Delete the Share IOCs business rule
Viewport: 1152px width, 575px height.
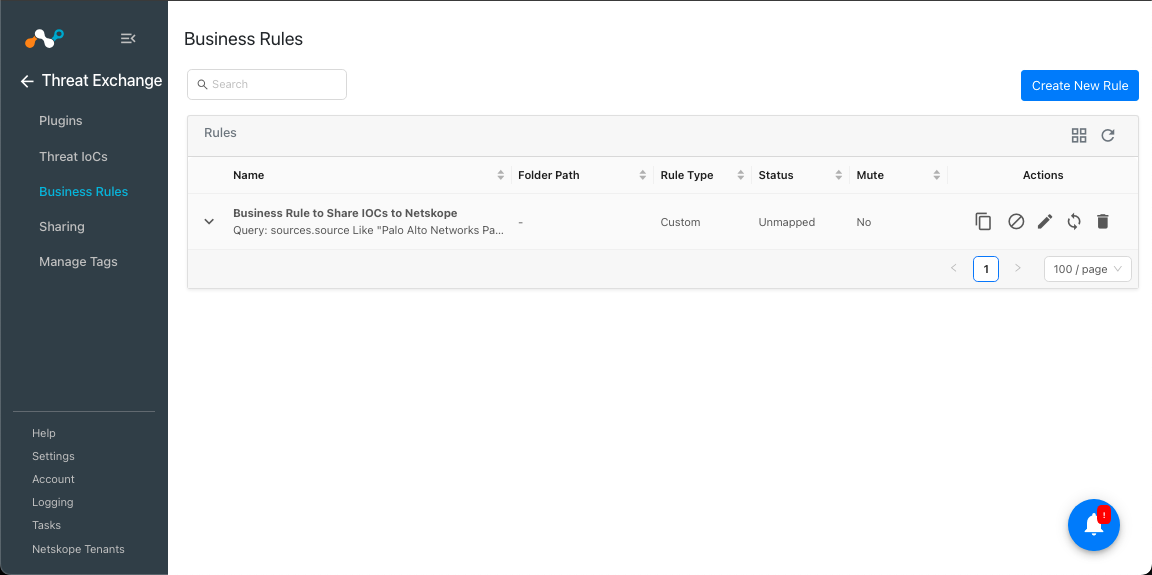tap(1102, 221)
